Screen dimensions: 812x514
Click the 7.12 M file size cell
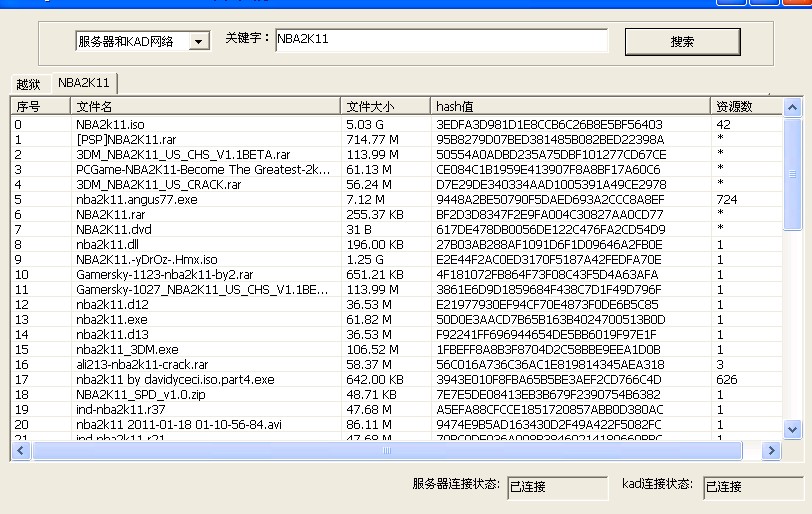pyautogui.click(x=365, y=199)
